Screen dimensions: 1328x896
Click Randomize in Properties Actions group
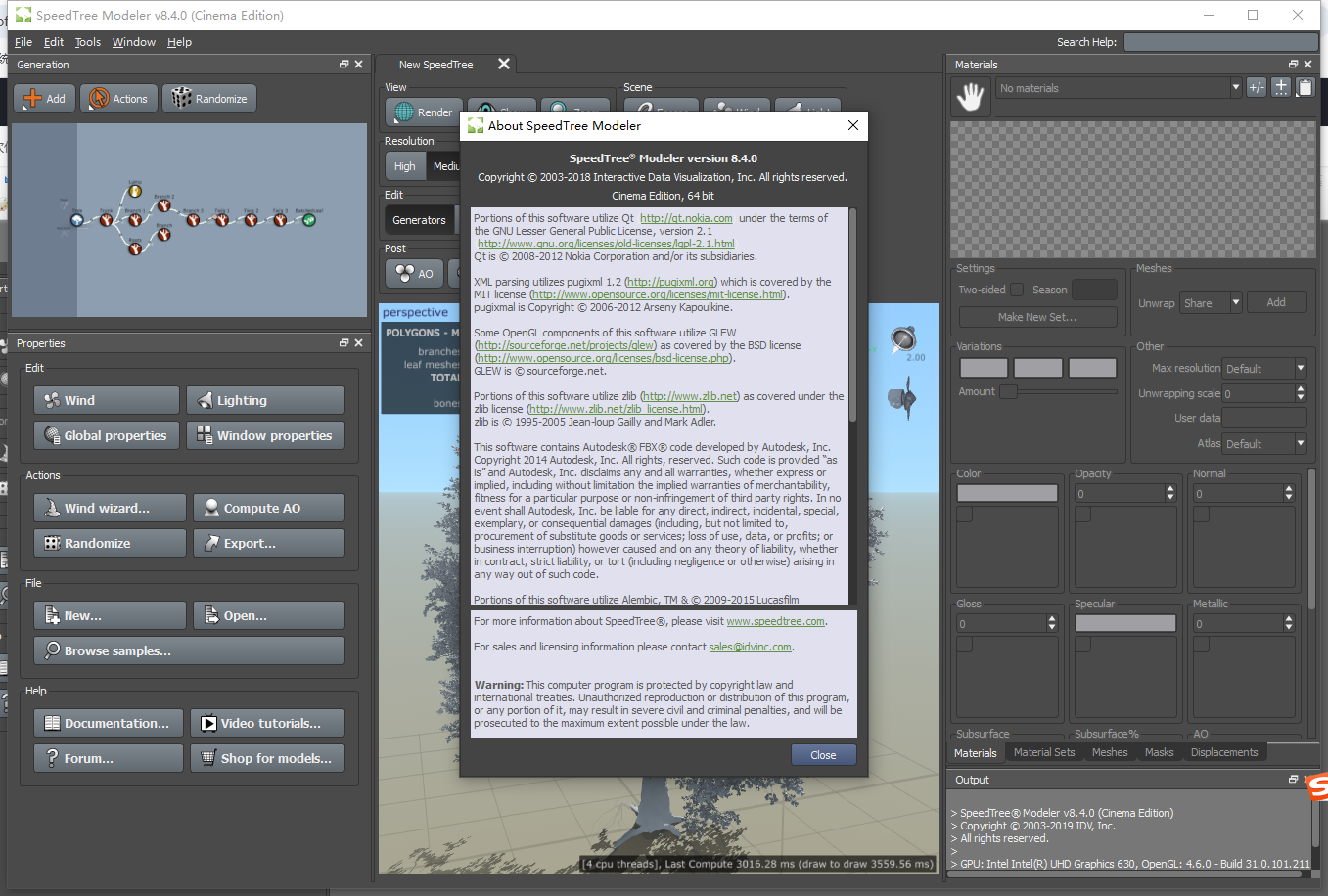[x=110, y=543]
